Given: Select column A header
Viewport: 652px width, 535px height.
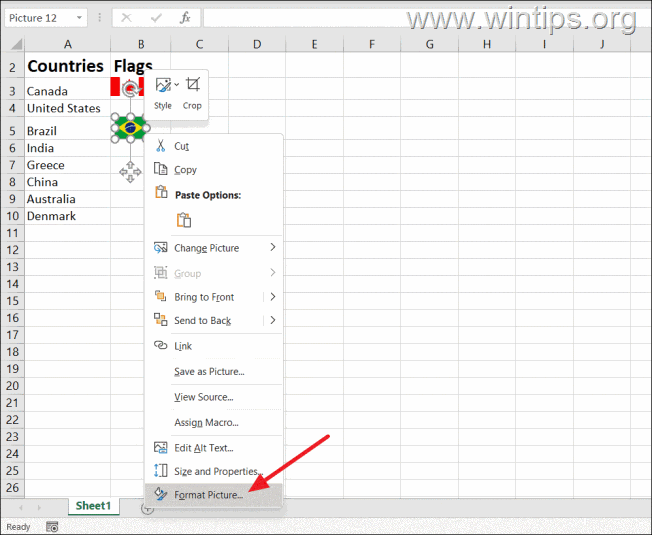Looking at the screenshot, I should (x=67, y=44).
